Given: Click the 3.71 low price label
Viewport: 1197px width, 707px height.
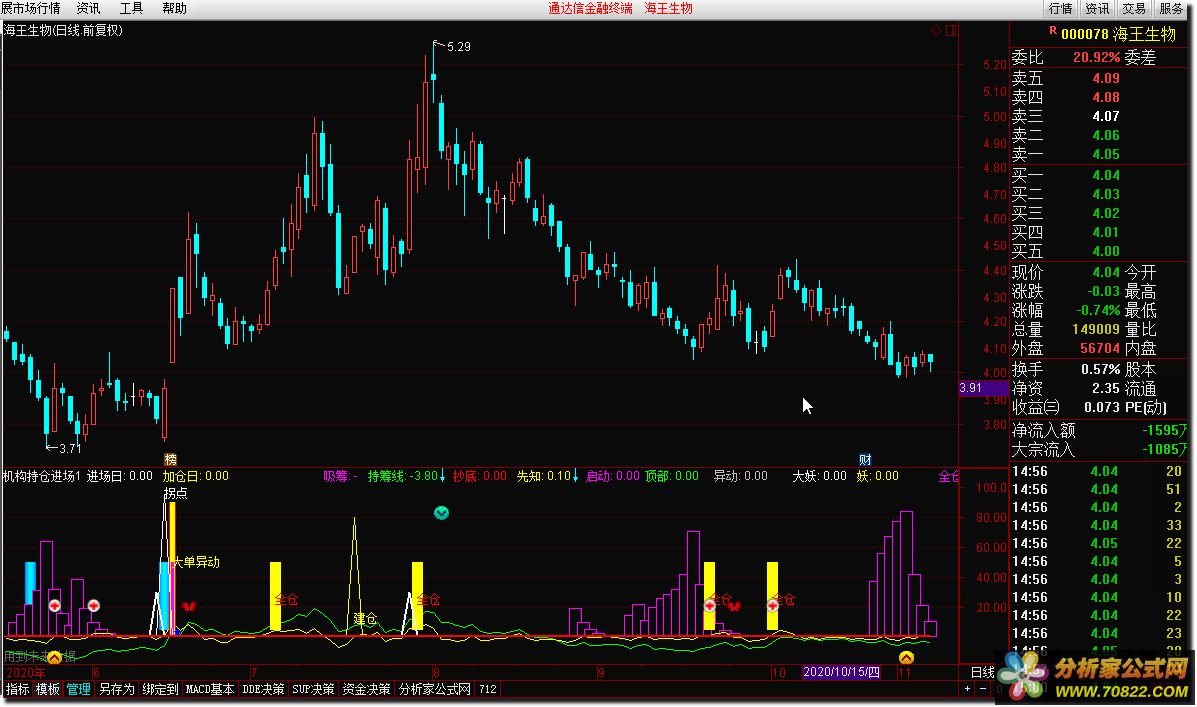Looking at the screenshot, I should point(70,449).
